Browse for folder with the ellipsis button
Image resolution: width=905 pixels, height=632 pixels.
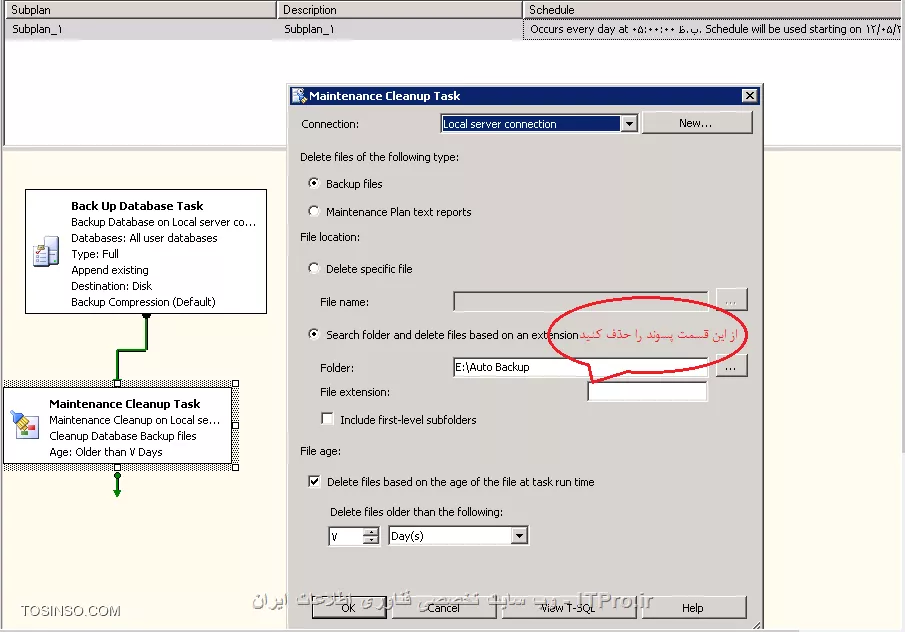731,367
